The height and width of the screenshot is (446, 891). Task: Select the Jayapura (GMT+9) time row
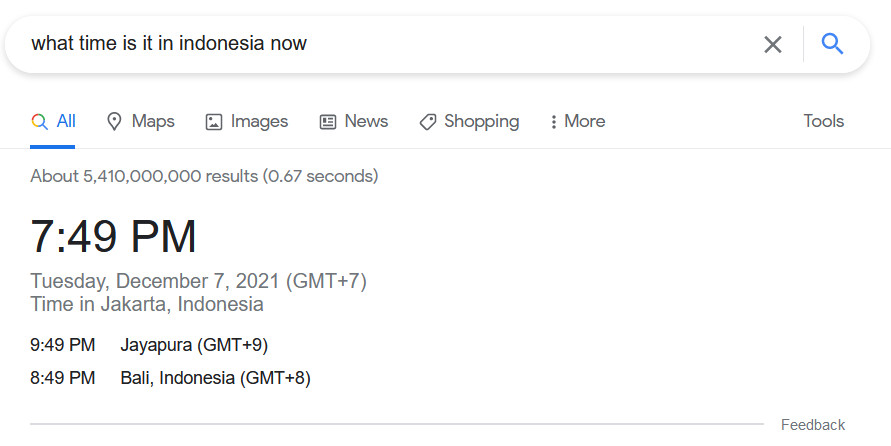tap(149, 345)
